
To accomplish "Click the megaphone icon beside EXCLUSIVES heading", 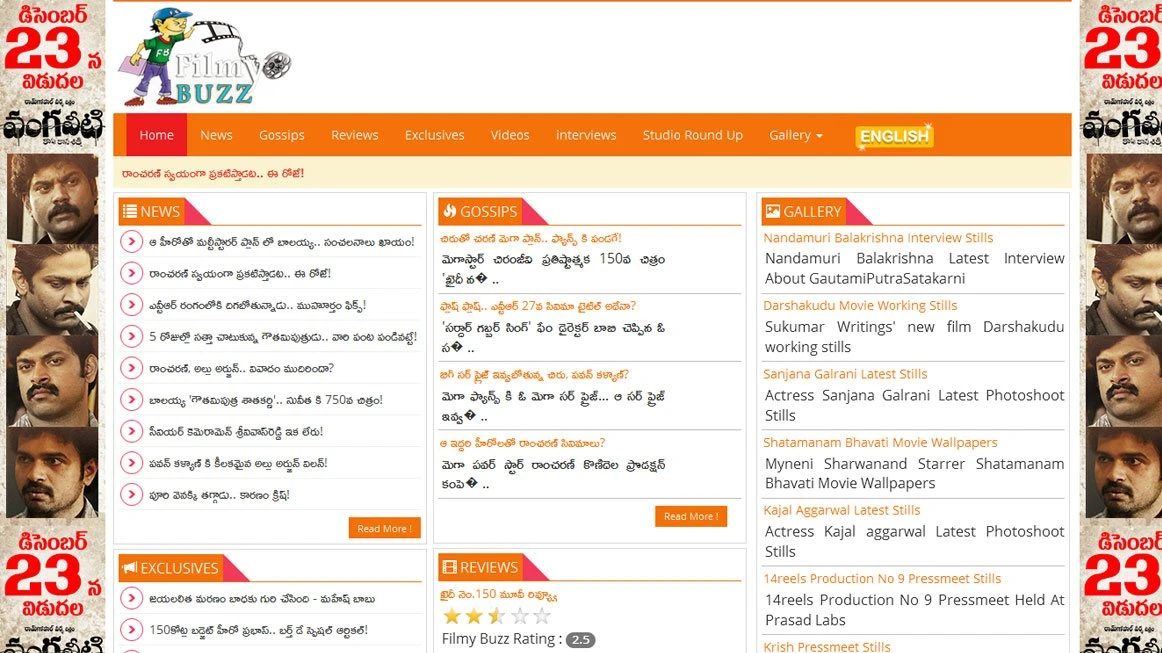I will [x=129, y=568].
